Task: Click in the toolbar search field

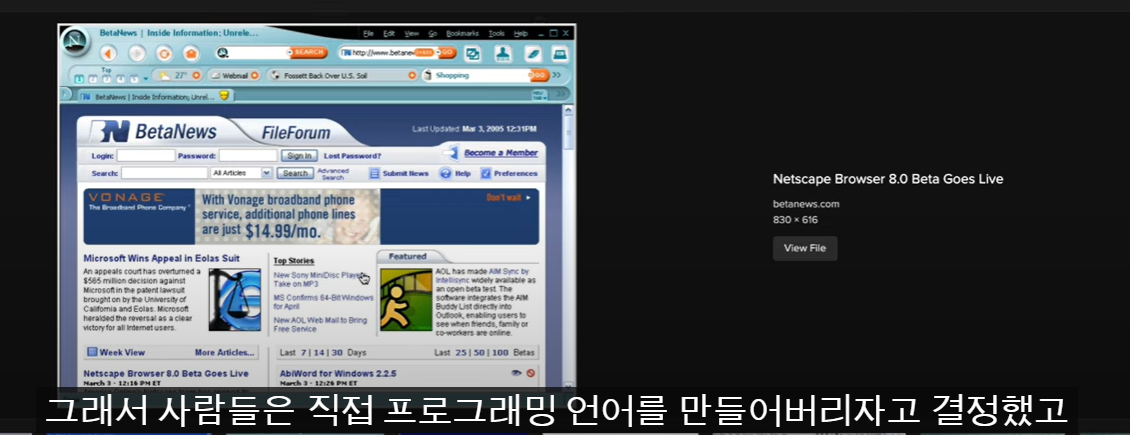Action: coord(256,53)
